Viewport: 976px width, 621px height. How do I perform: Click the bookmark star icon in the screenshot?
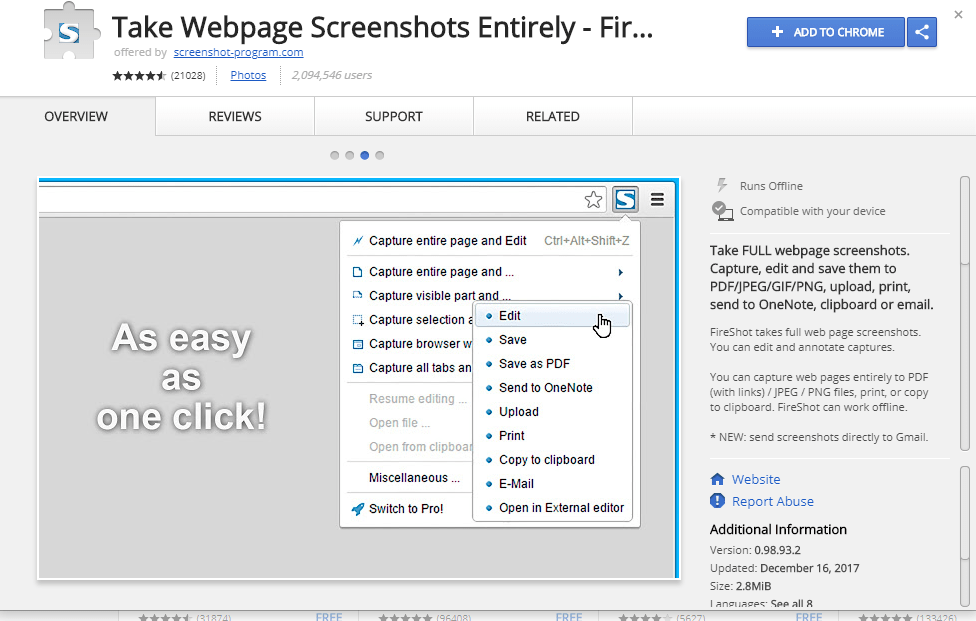click(x=593, y=200)
